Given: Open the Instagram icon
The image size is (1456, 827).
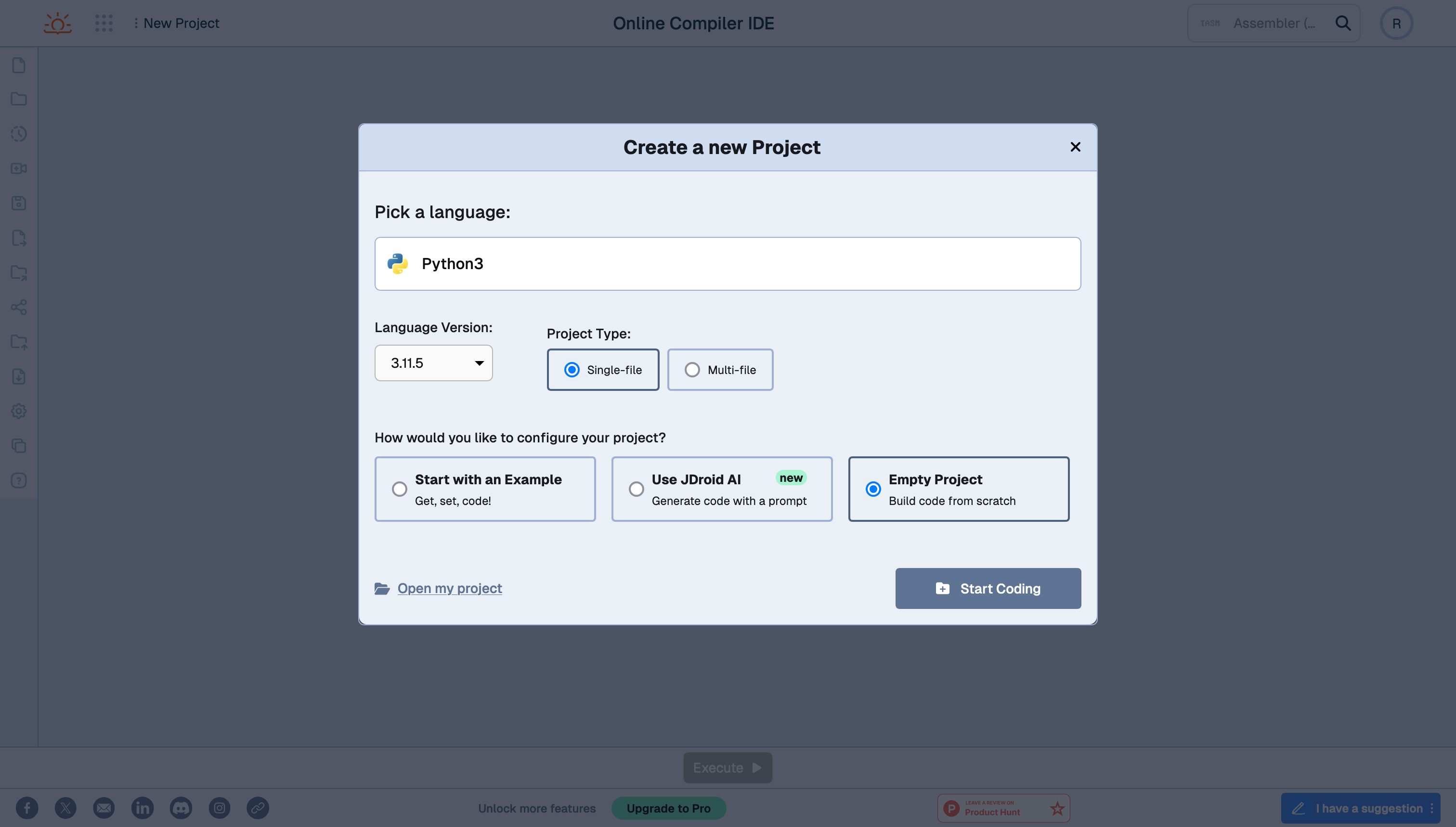Looking at the screenshot, I should 219,808.
